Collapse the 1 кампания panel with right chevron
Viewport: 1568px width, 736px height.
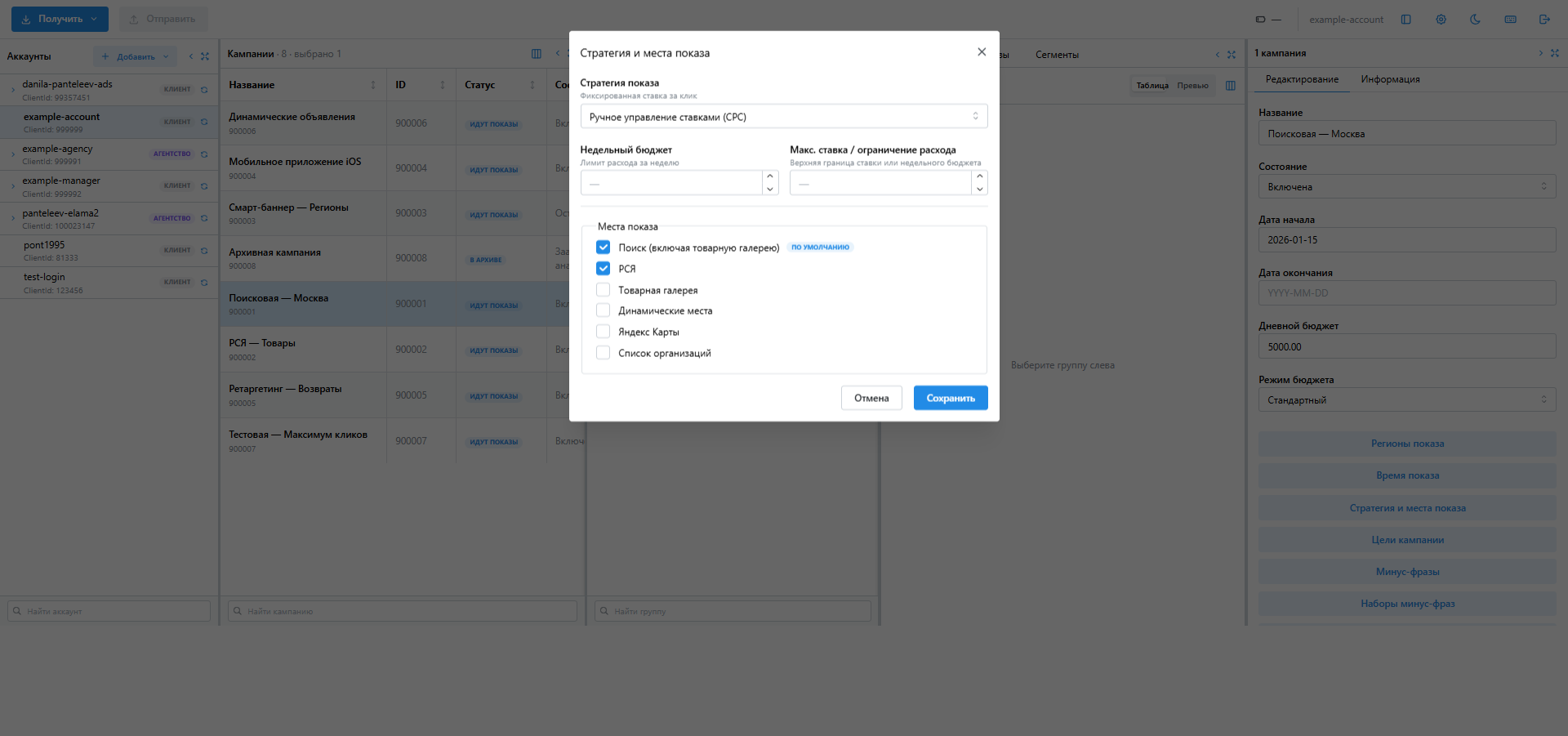tap(1541, 53)
